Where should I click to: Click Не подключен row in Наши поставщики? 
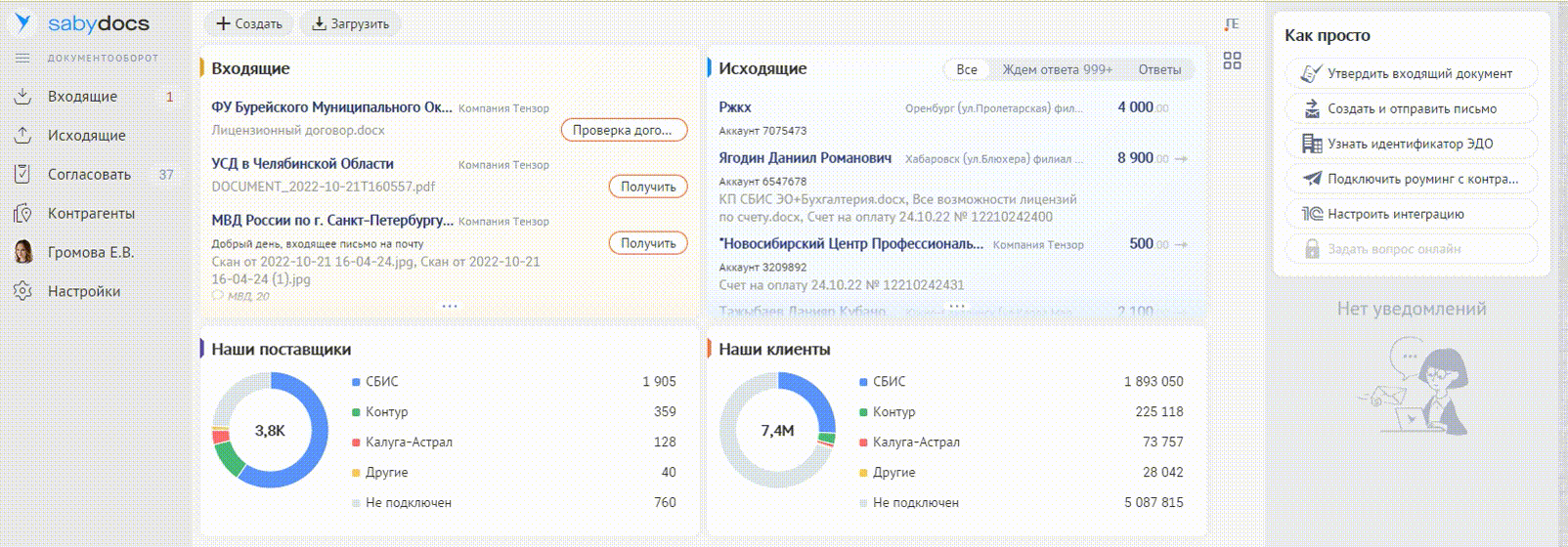click(x=514, y=503)
